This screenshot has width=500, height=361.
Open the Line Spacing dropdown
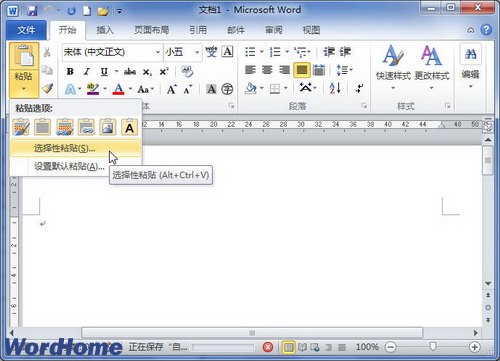(x=344, y=70)
